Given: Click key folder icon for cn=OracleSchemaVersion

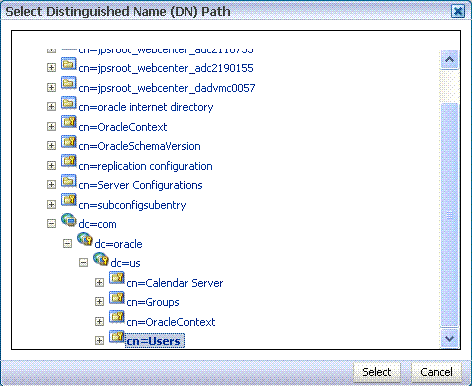Looking at the screenshot, I should tap(69, 142).
